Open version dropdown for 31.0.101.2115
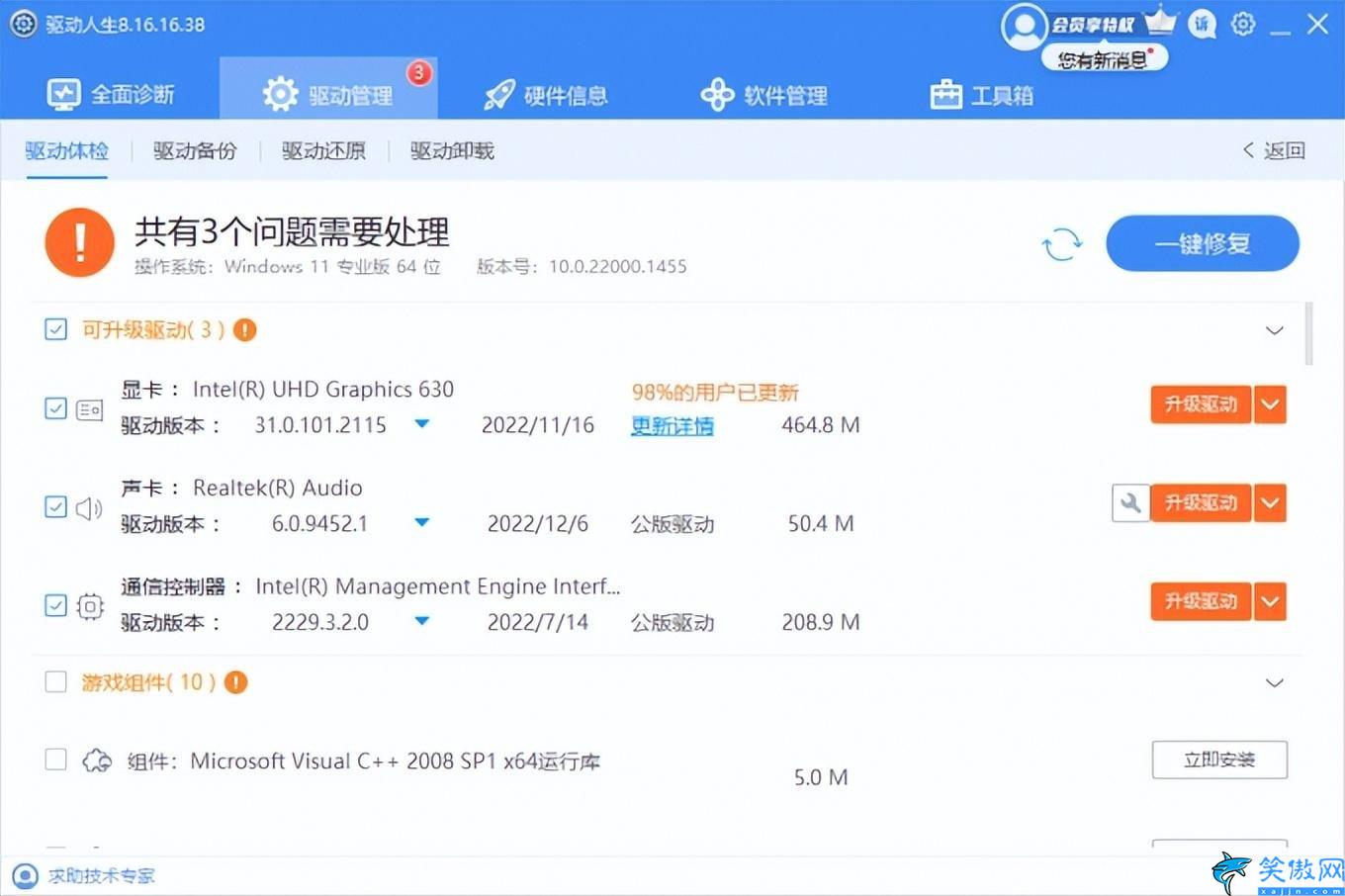The image size is (1345, 896). point(422,424)
